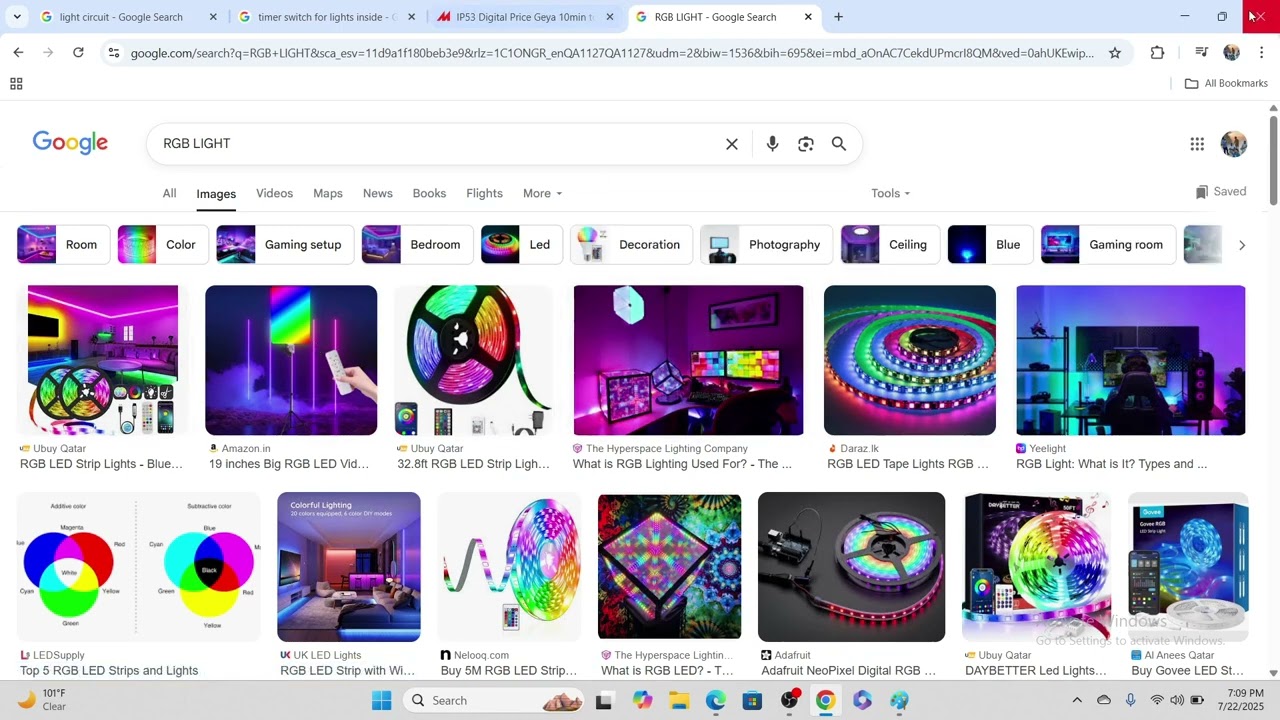The image size is (1280, 720).
Task: Click the magnifier search submit icon
Action: click(x=839, y=144)
